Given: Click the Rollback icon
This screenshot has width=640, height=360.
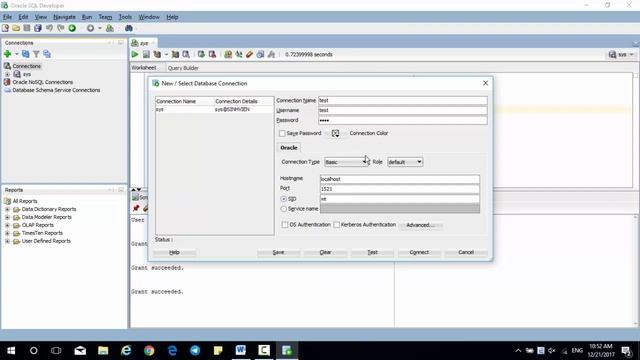Looking at the screenshot, I should (212, 54).
